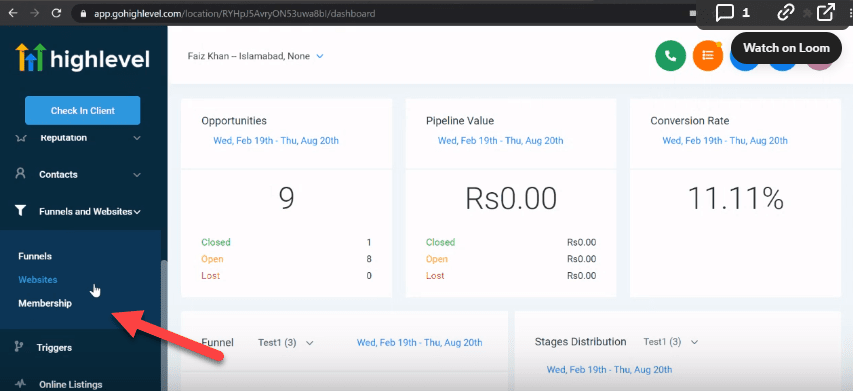Change Funnel card date range link
This screenshot has width=853, height=391.
(419, 343)
